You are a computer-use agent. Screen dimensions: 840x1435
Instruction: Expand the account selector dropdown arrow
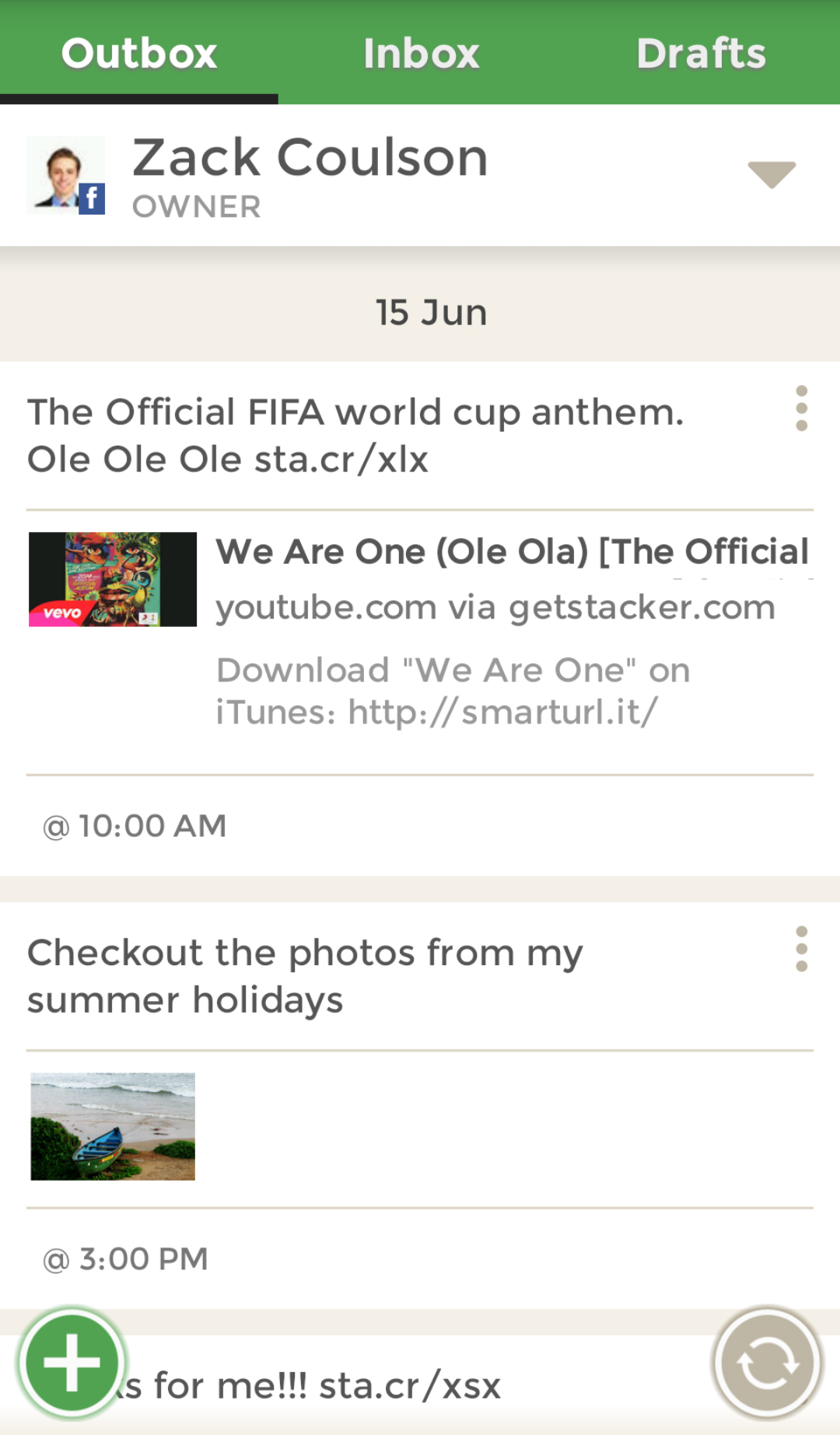click(x=771, y=173)
